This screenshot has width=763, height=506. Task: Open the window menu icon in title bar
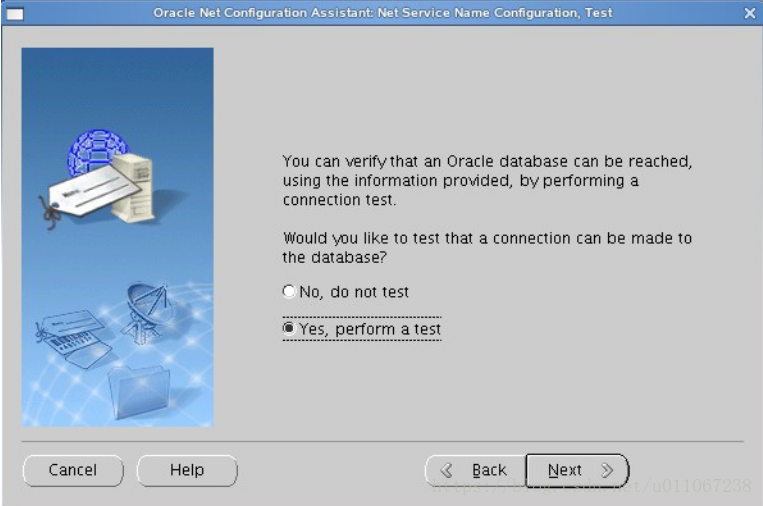tap(15, 14)
